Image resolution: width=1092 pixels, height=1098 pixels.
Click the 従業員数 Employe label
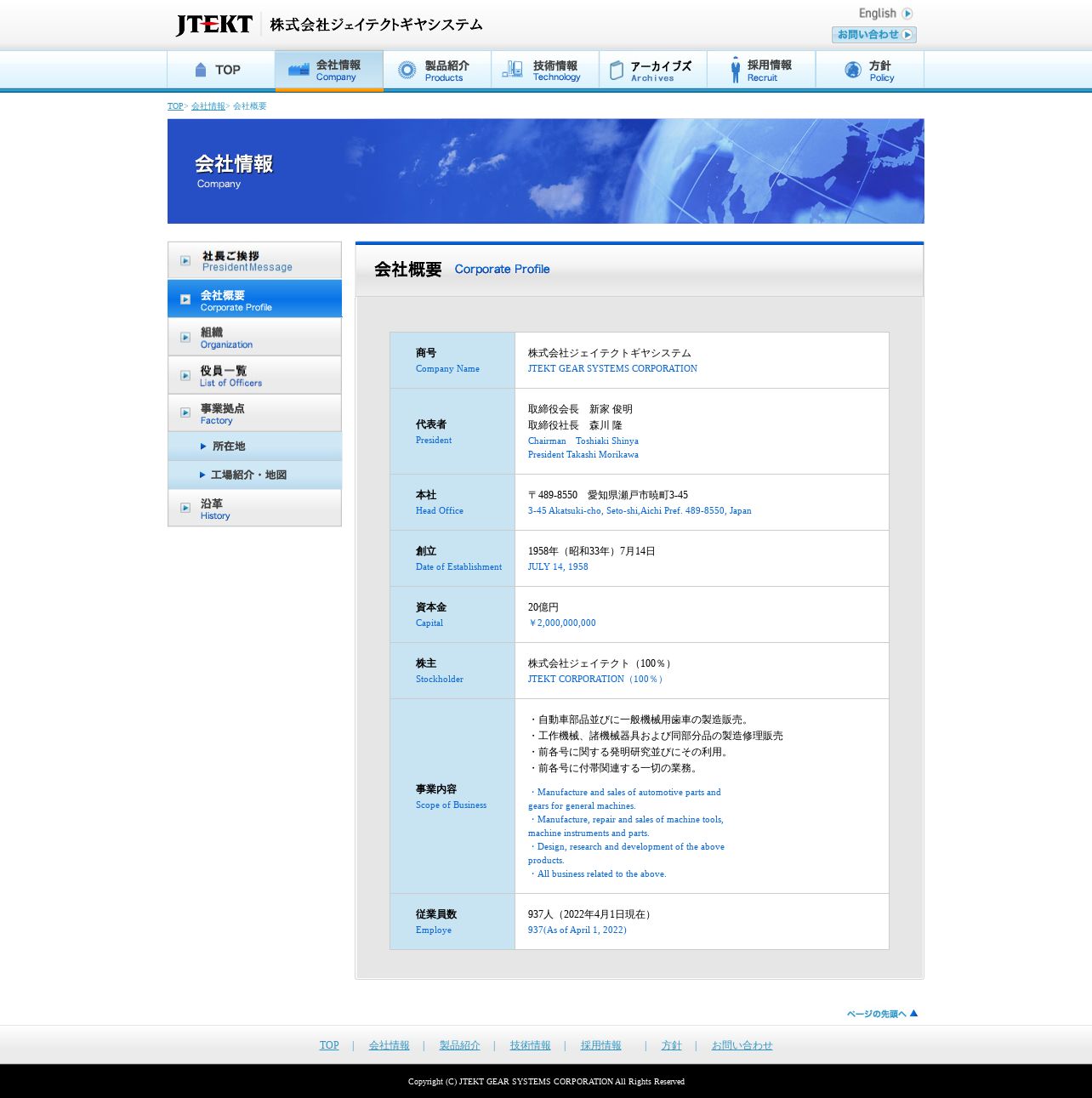436,921
